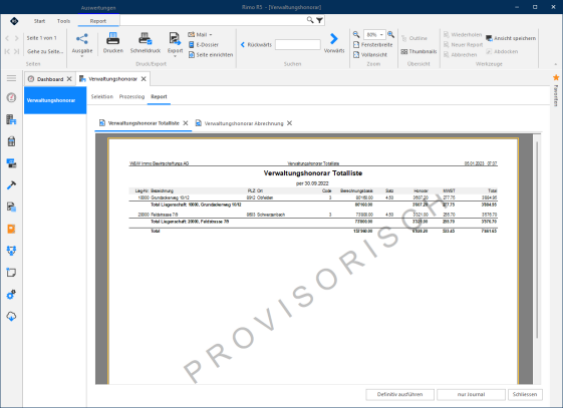Click Gehe zu Seite...
This screenshot has height=408, width=563.
coord(45,51)
